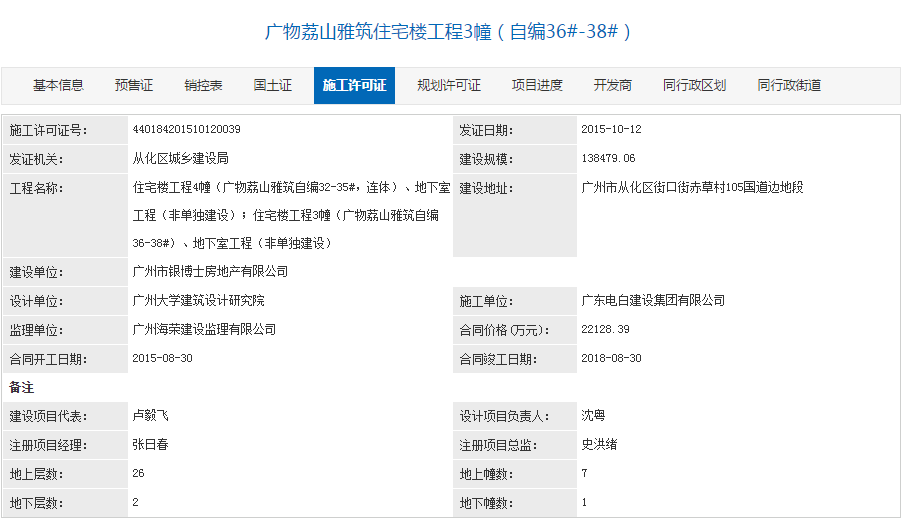Select the active 施工许可证 tab
Viewport: 904px width, 520px height.
click(355, 85)
